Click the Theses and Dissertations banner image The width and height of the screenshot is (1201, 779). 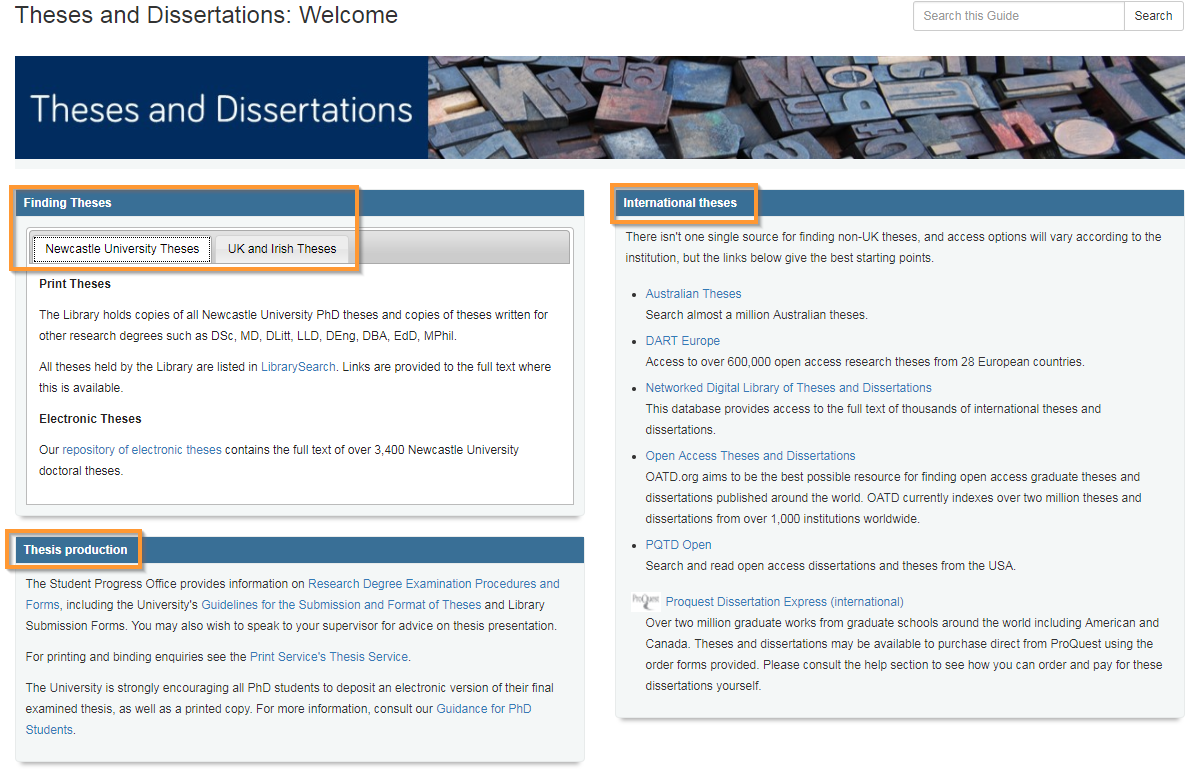click(599, 108)
